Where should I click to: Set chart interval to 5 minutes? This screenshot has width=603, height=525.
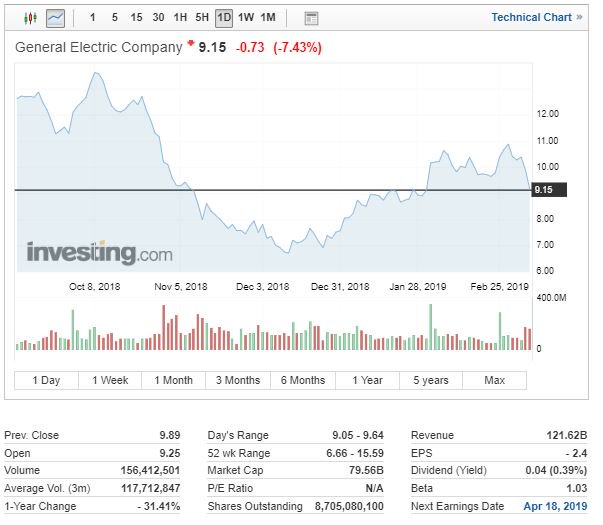(115, 17)
